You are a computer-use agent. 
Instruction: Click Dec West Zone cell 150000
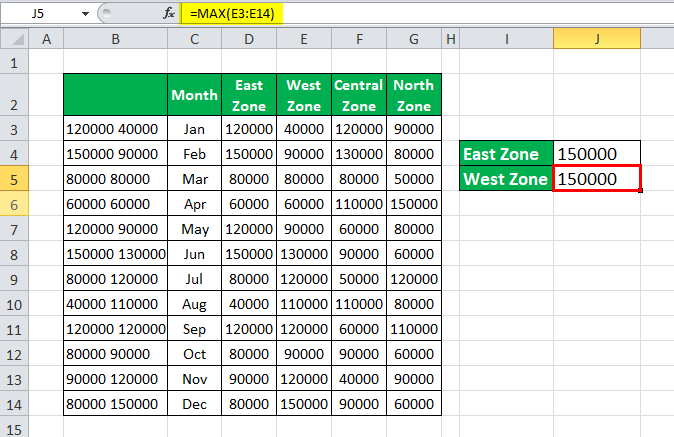coord(304,403)
